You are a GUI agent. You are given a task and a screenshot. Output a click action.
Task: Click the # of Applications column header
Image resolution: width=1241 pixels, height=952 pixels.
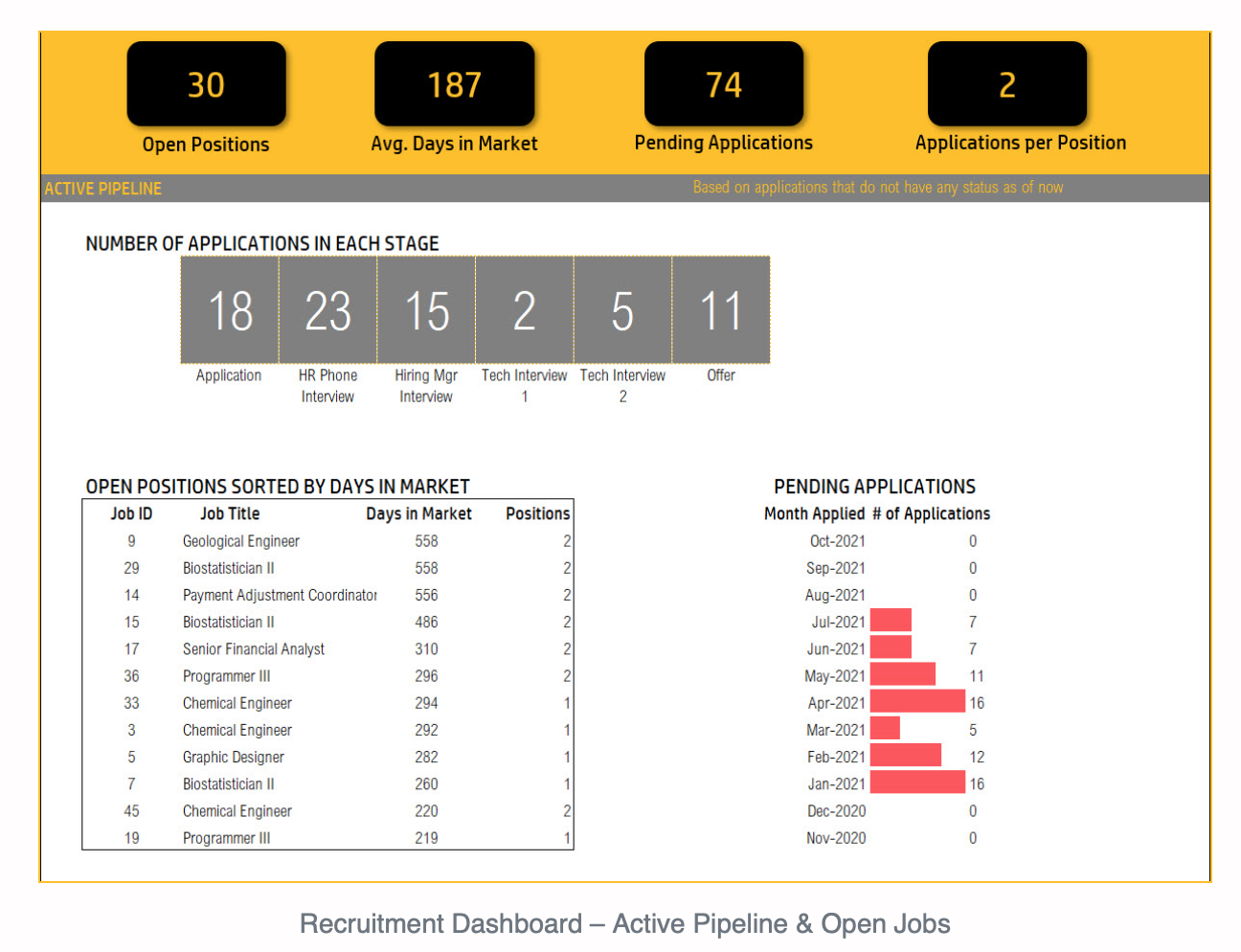tap(931, 513)
